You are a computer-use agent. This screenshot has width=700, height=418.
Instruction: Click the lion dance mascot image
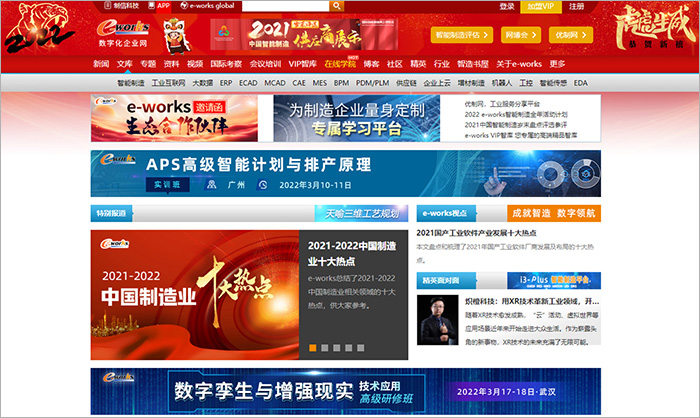click(175, 36)
